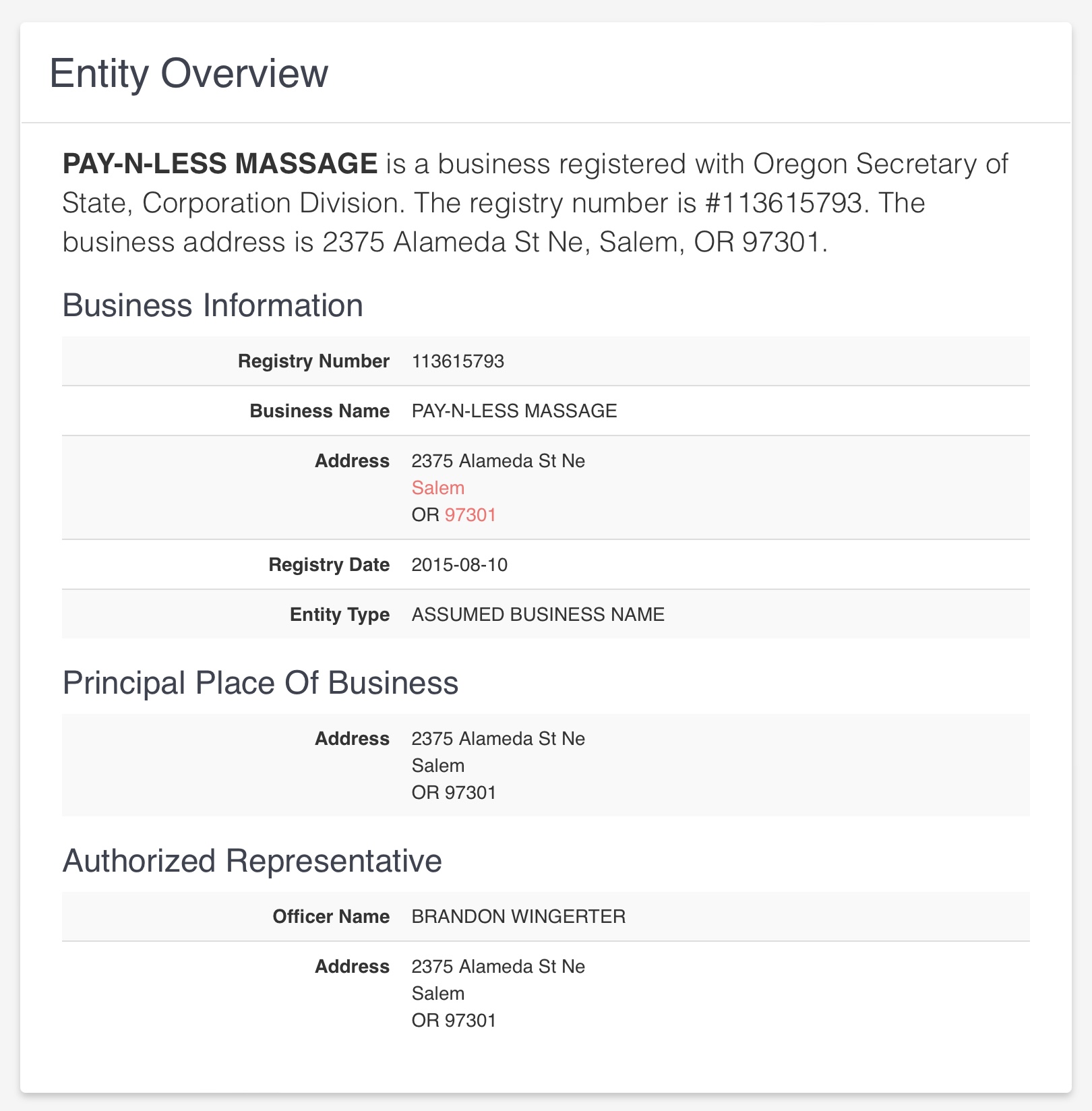The height and width of the screenshot is (1111, 1092).
Task: Click the Registry Number row label
Action: pyautogui.click(x=313, y=361)
